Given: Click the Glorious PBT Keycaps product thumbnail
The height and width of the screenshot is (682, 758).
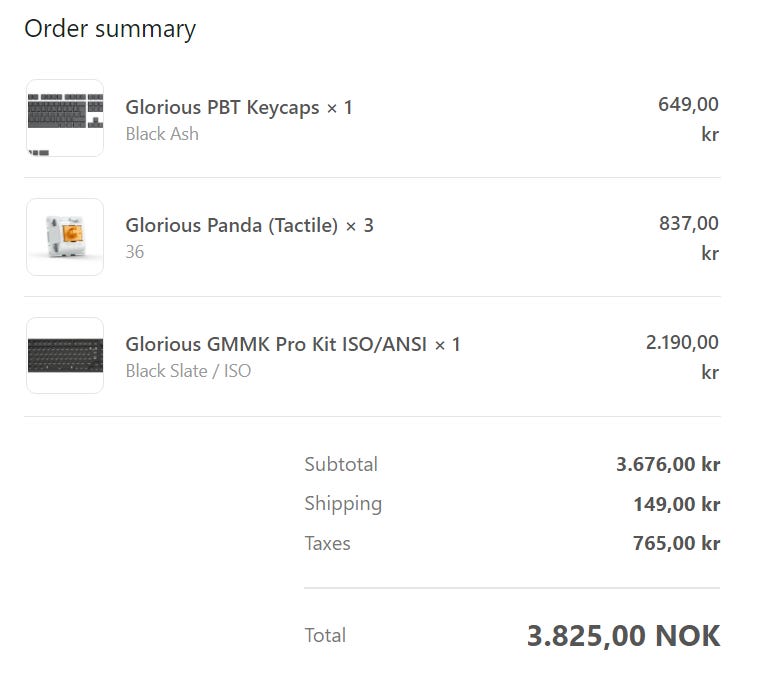Looking at the screenshot, I should [65, 118].
